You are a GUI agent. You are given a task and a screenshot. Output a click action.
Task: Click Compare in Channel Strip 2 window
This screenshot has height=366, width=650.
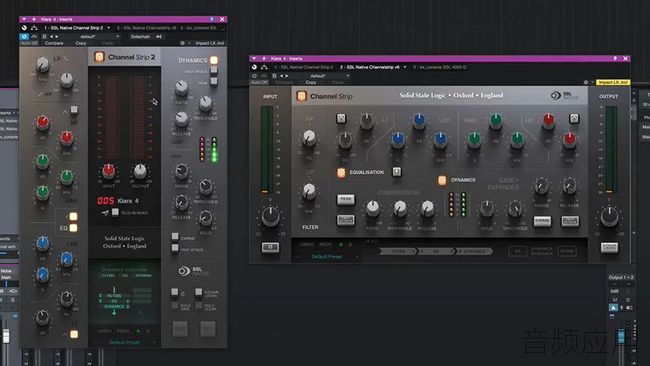54,43
